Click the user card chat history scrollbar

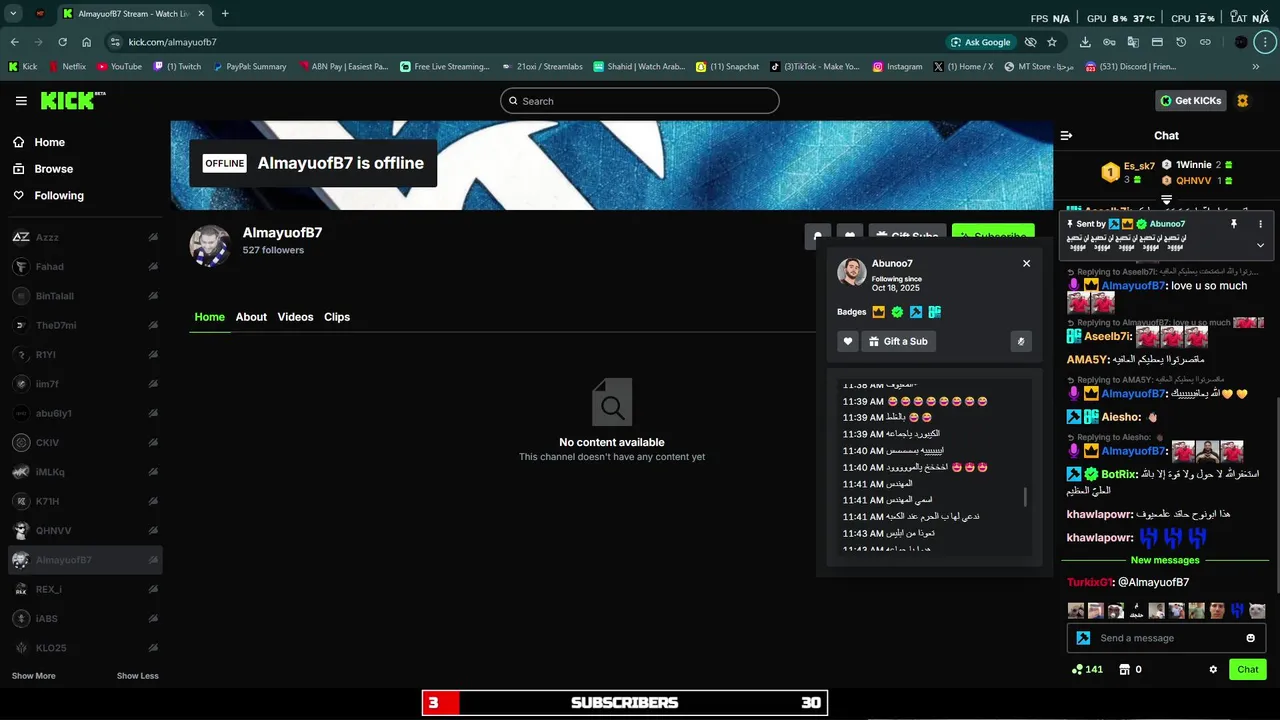[x=1025, y=497]
